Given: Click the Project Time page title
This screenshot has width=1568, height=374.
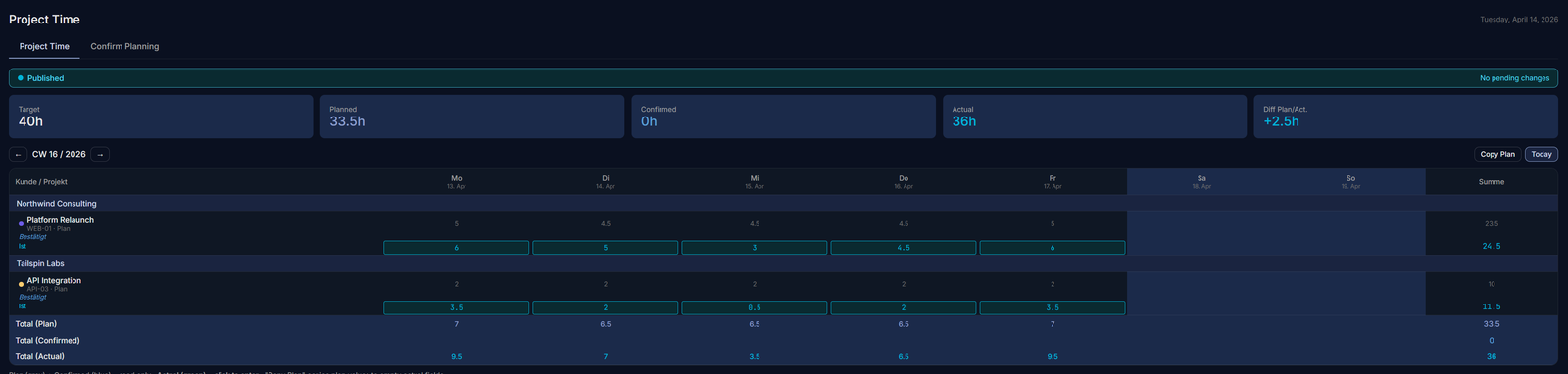Looking at the screenshot, I should (45, 20).
